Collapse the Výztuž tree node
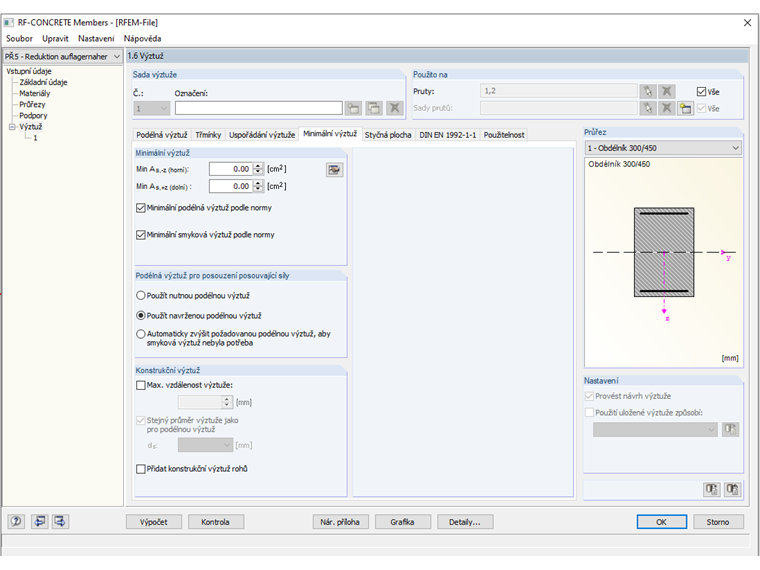The image size is (760, 570). [x=12, y=127]
